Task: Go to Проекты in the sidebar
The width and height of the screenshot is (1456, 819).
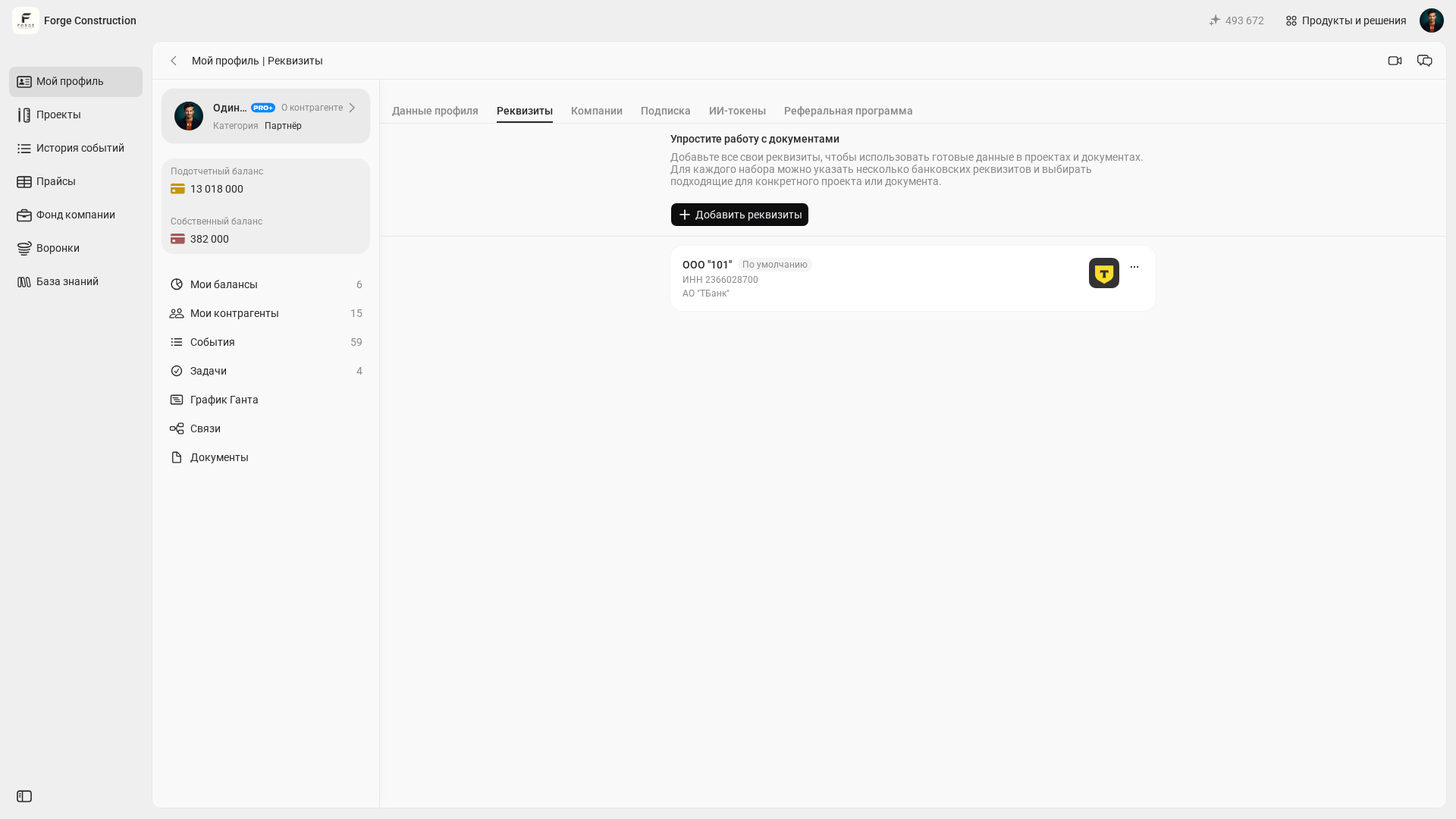Action: [76, 115]
